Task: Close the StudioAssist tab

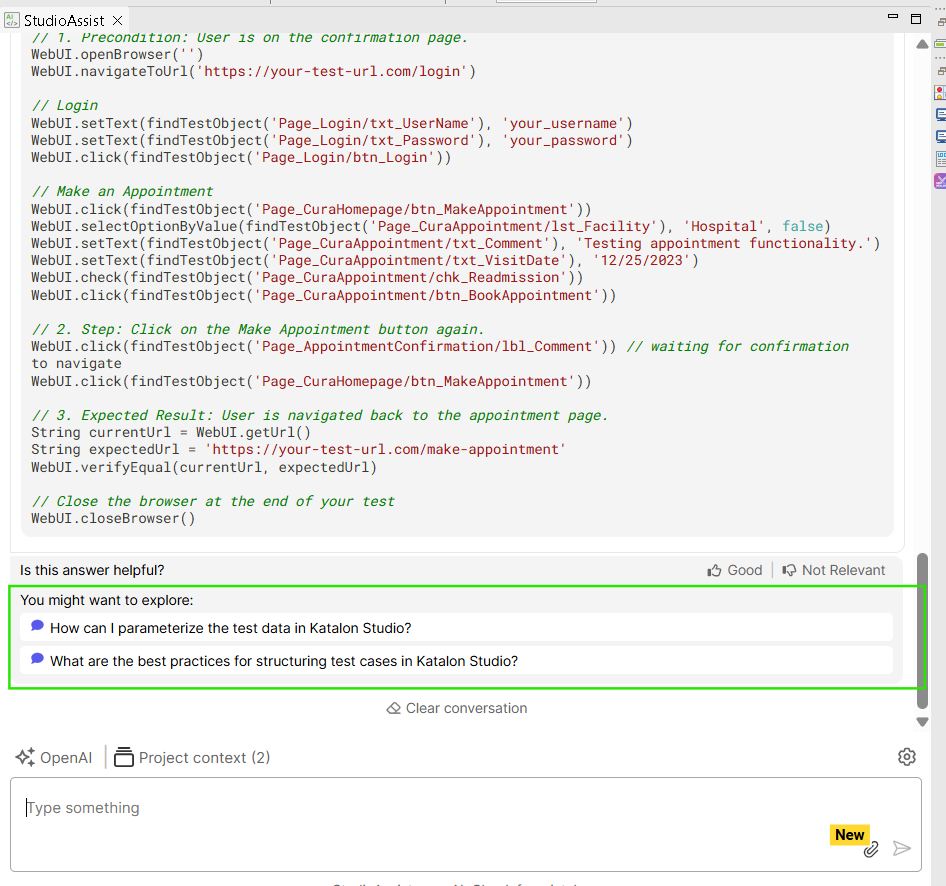Action: [x=118, y=21]
